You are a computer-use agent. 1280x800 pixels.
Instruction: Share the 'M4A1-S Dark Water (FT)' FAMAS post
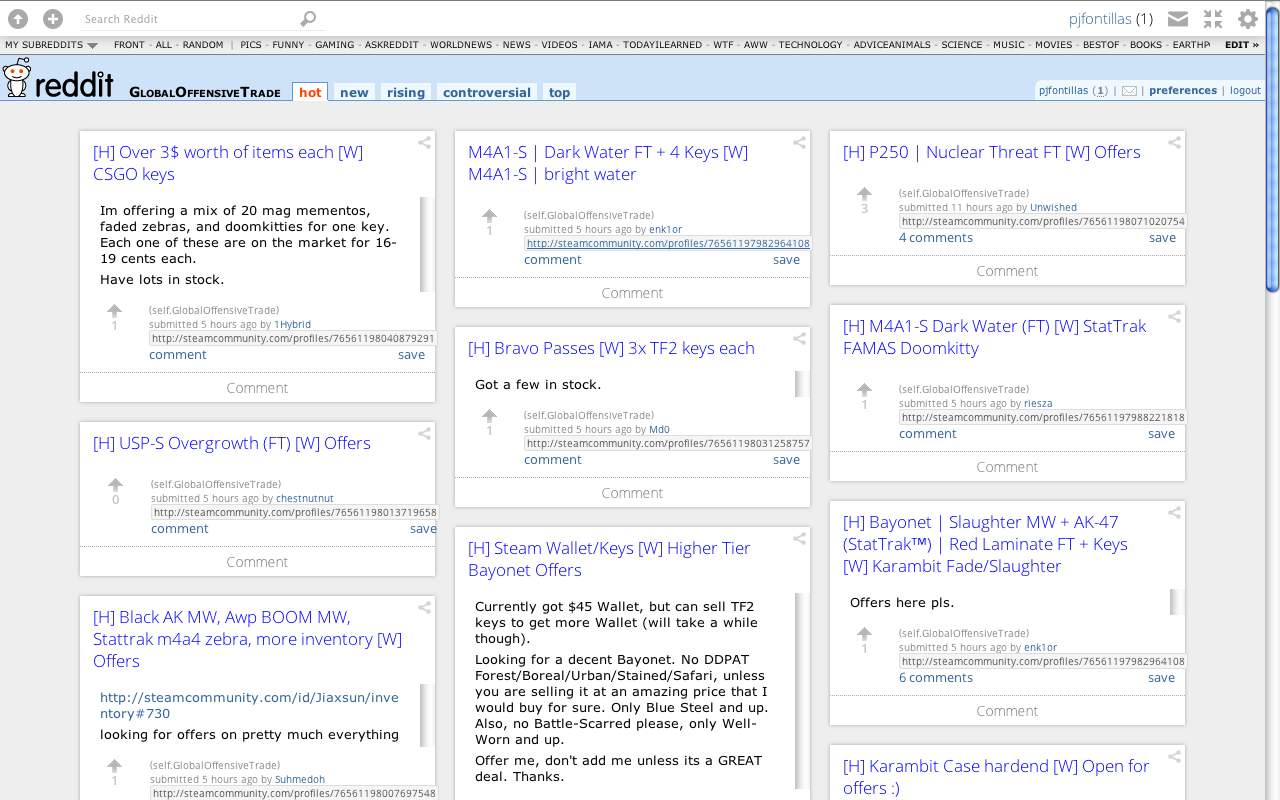pyautogui.click(x=1174, y=317)
